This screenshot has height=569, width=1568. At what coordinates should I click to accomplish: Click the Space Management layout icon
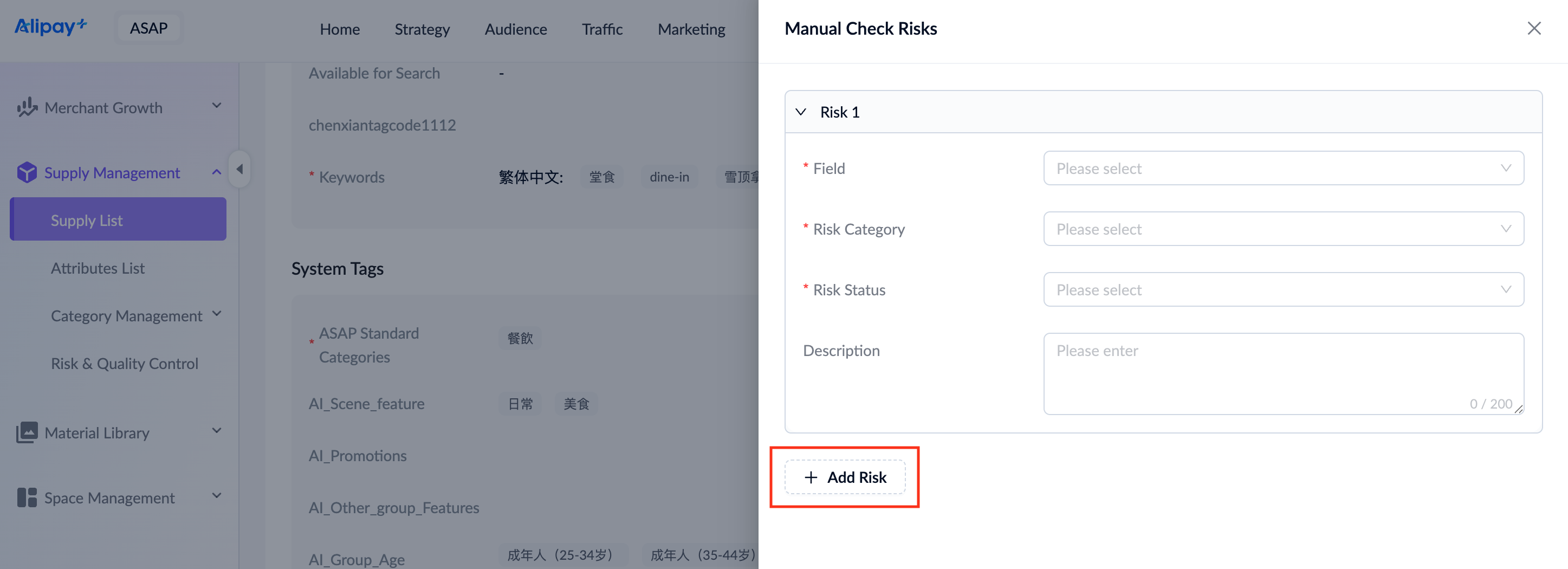tap(27, 498)
